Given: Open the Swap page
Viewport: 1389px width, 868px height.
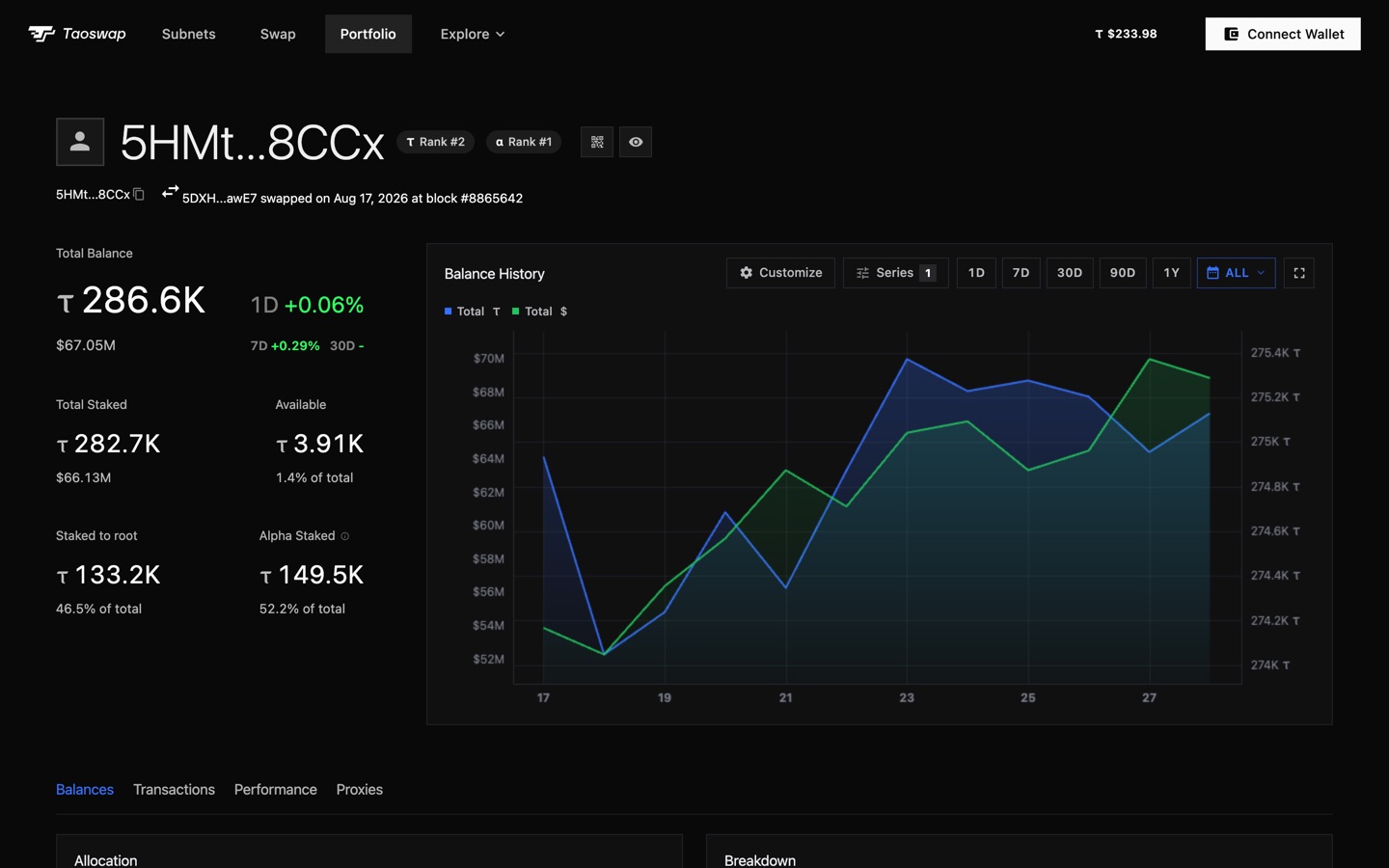Looking at the screenshot, I should point(278,34).
